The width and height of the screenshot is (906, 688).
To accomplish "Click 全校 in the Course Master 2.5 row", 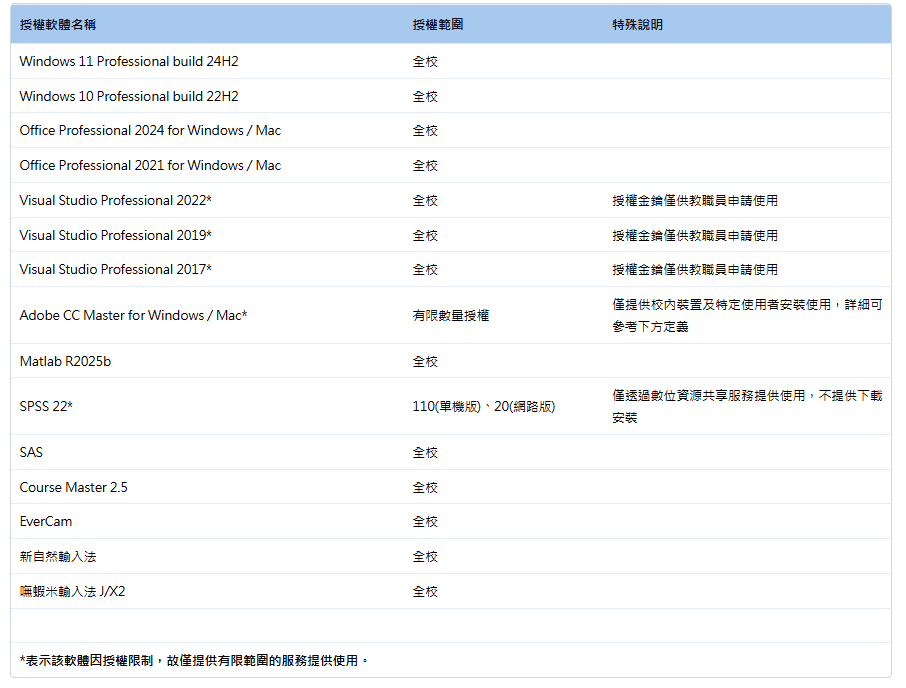I will [425, 488].
